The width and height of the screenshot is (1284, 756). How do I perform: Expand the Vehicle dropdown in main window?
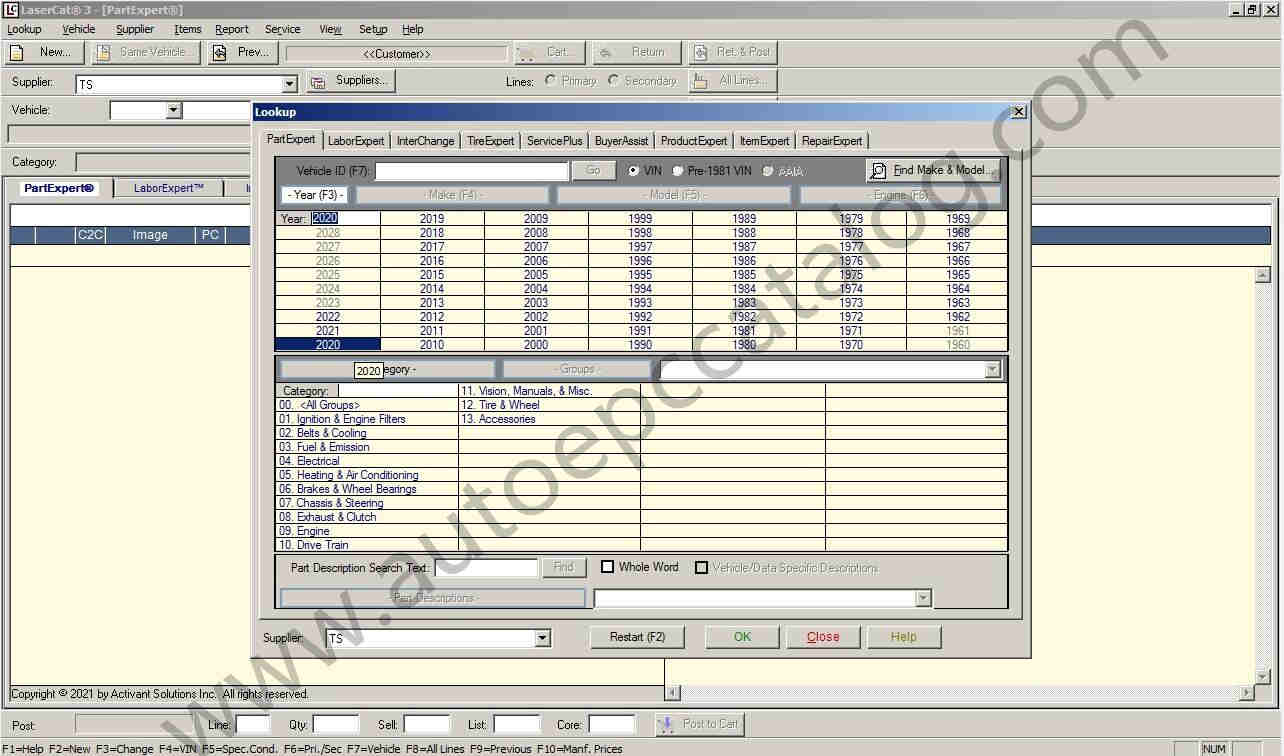point(173,110)
